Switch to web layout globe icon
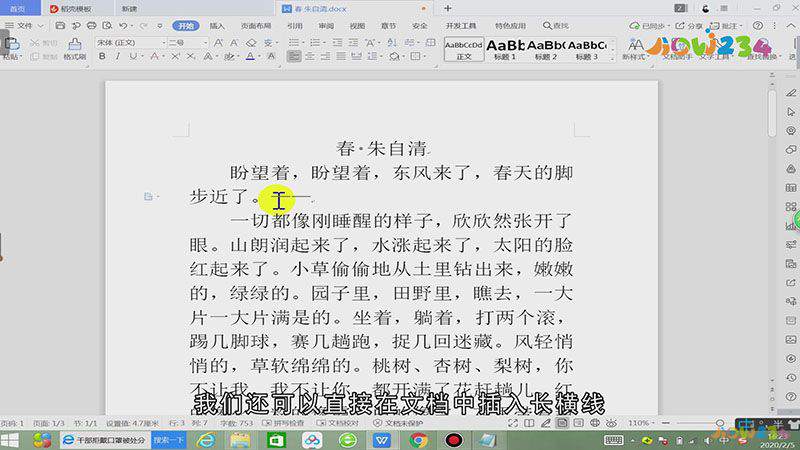Viewport: 800px width, 450px height. pos(595,423)
